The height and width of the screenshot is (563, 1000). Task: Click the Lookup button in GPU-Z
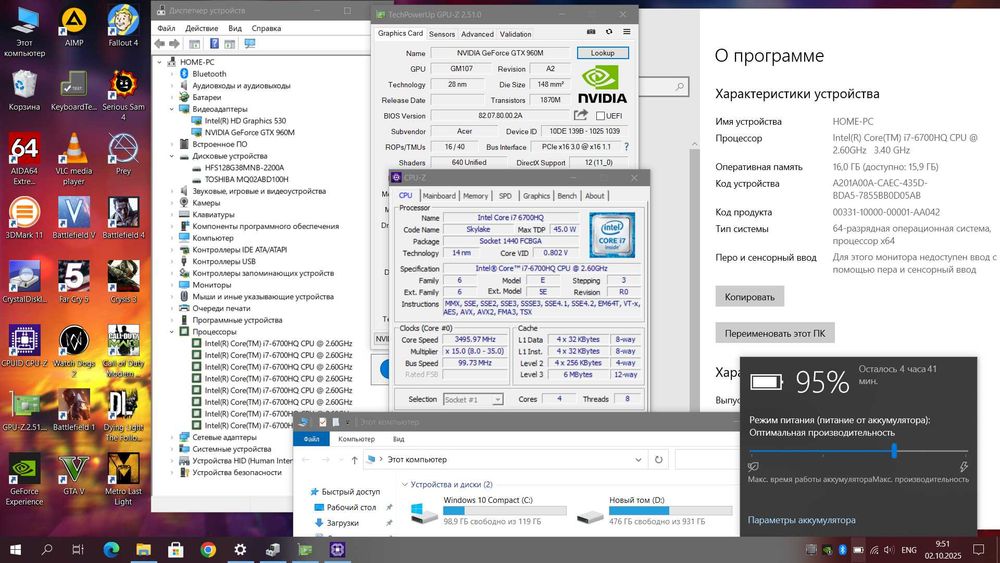coord(603,53)
